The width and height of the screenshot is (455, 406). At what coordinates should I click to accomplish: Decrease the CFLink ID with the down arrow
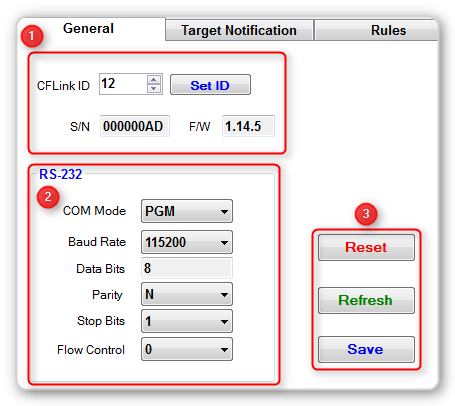[153, 88]
